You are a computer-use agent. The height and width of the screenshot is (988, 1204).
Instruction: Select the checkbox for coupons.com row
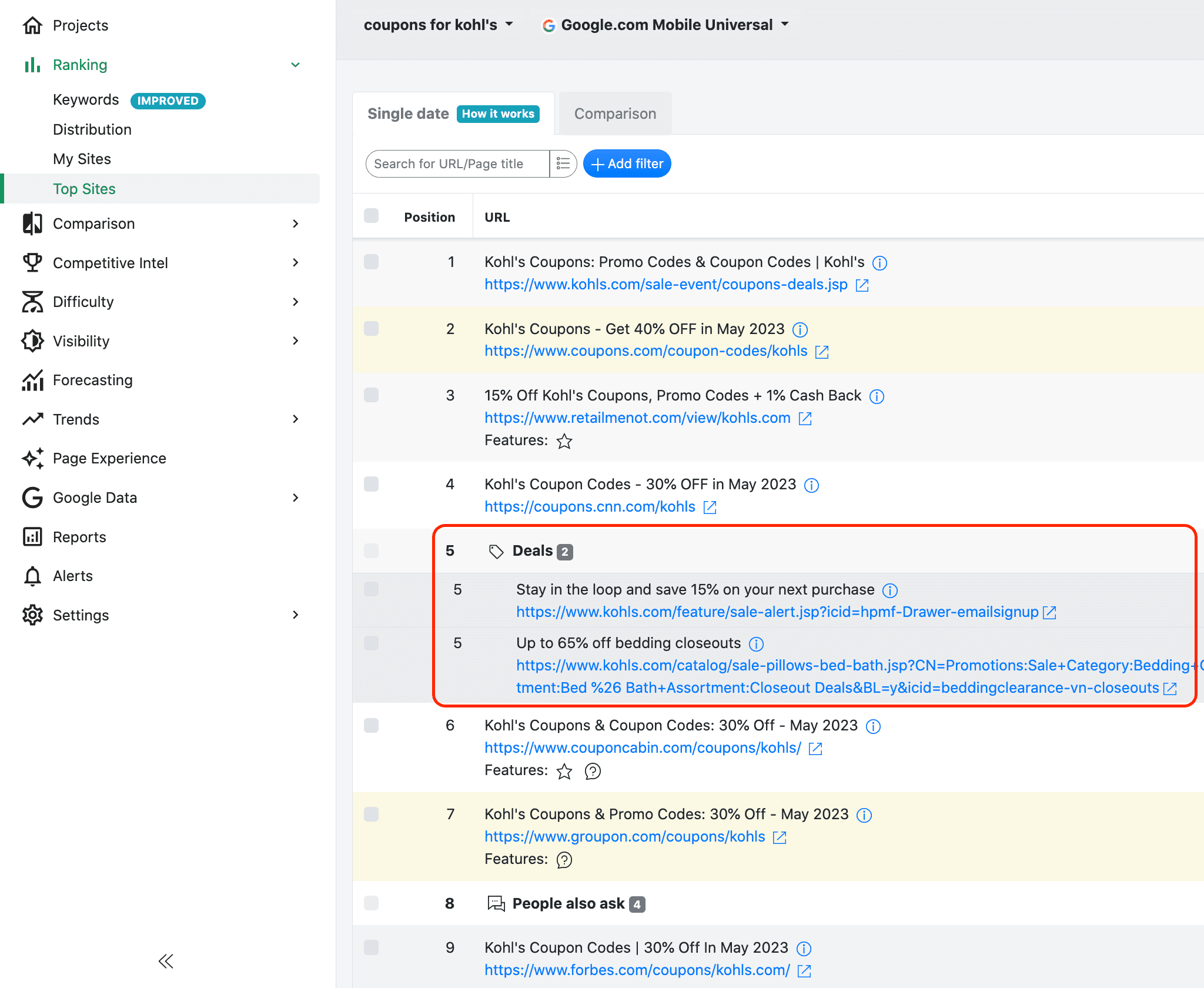click(x=371, y=328)
